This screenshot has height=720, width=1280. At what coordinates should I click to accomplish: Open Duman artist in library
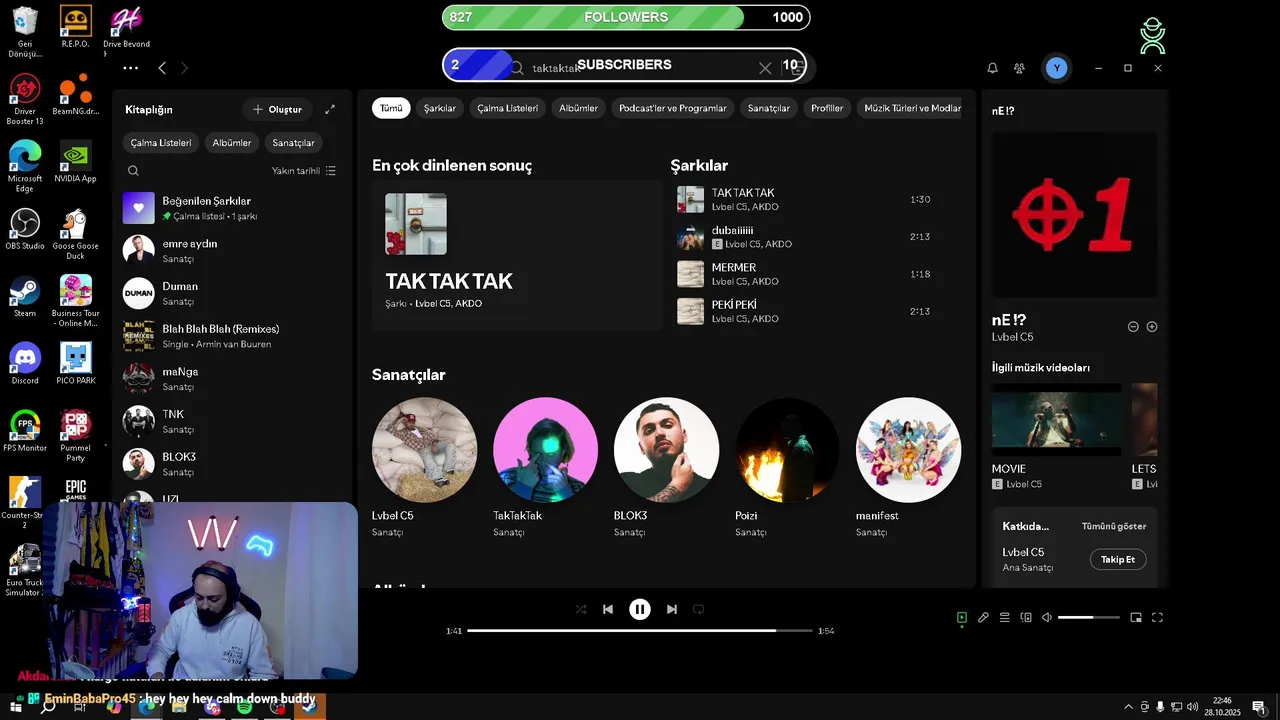232,293
